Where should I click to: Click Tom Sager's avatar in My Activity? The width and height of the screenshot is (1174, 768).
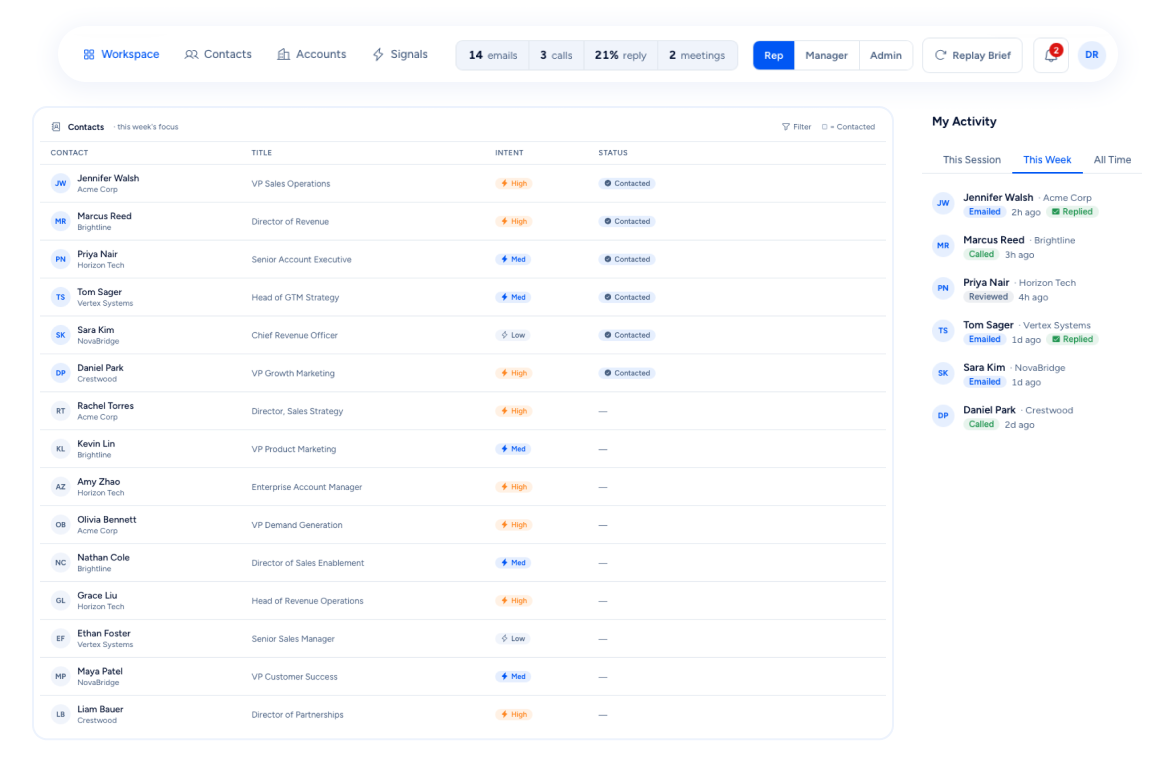click(x=943, y=331)
